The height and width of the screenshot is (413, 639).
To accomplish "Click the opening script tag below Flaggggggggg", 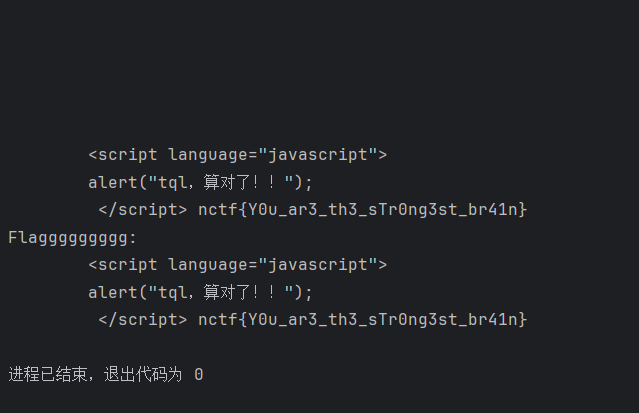I will [124, 265].
